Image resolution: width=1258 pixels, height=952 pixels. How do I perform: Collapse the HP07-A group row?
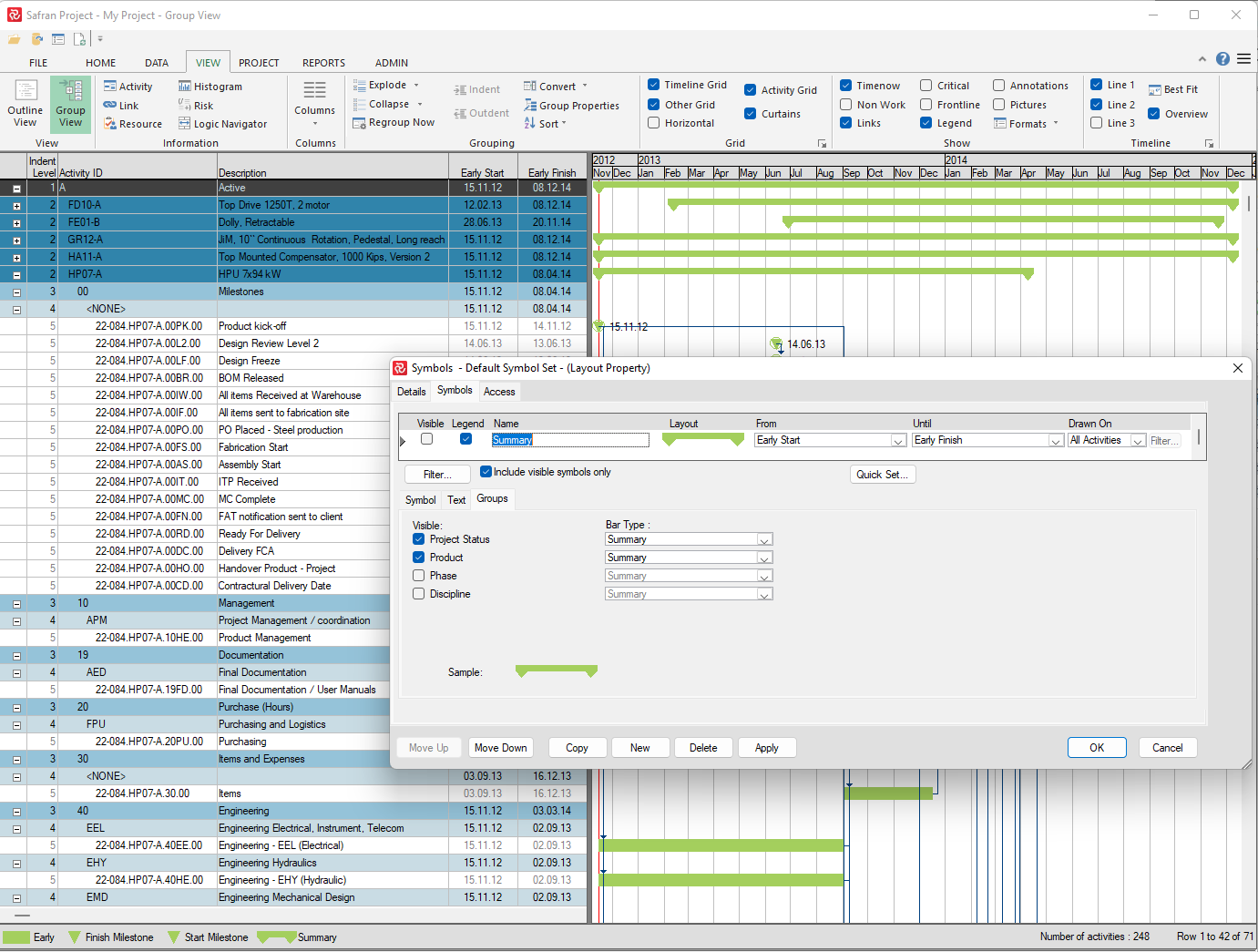[16, 275]
